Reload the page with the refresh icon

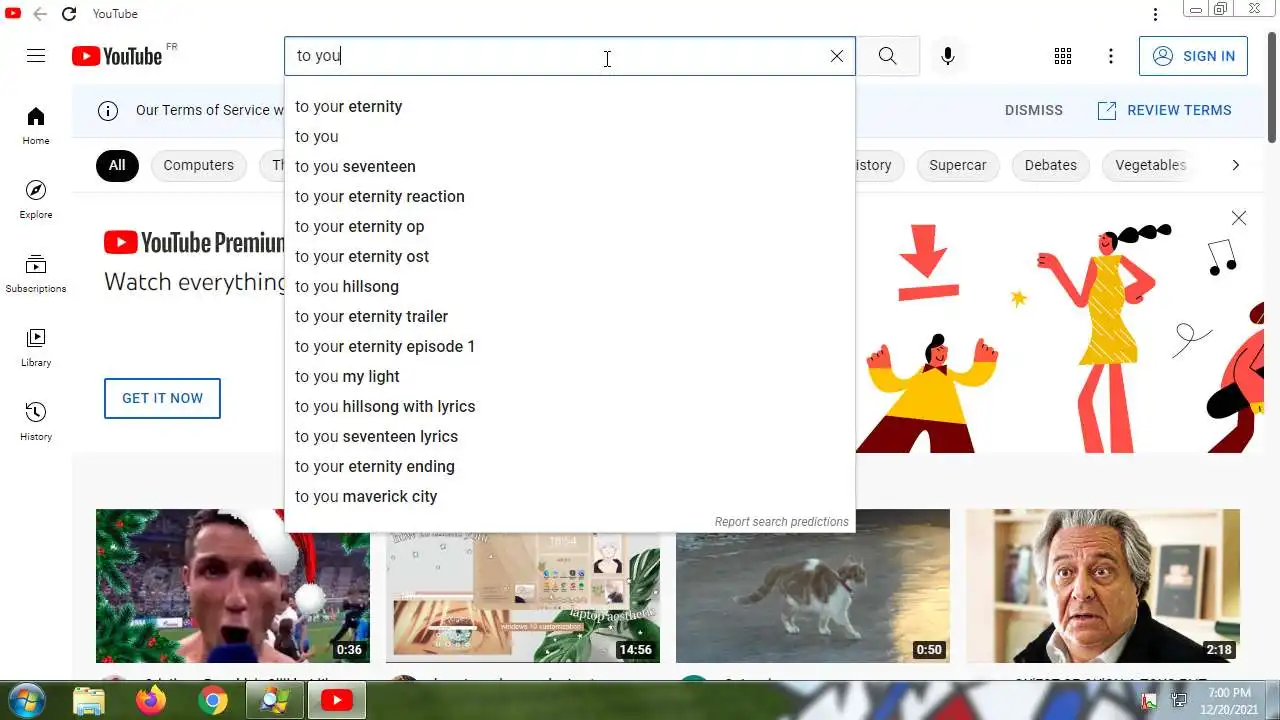(69, 14)
